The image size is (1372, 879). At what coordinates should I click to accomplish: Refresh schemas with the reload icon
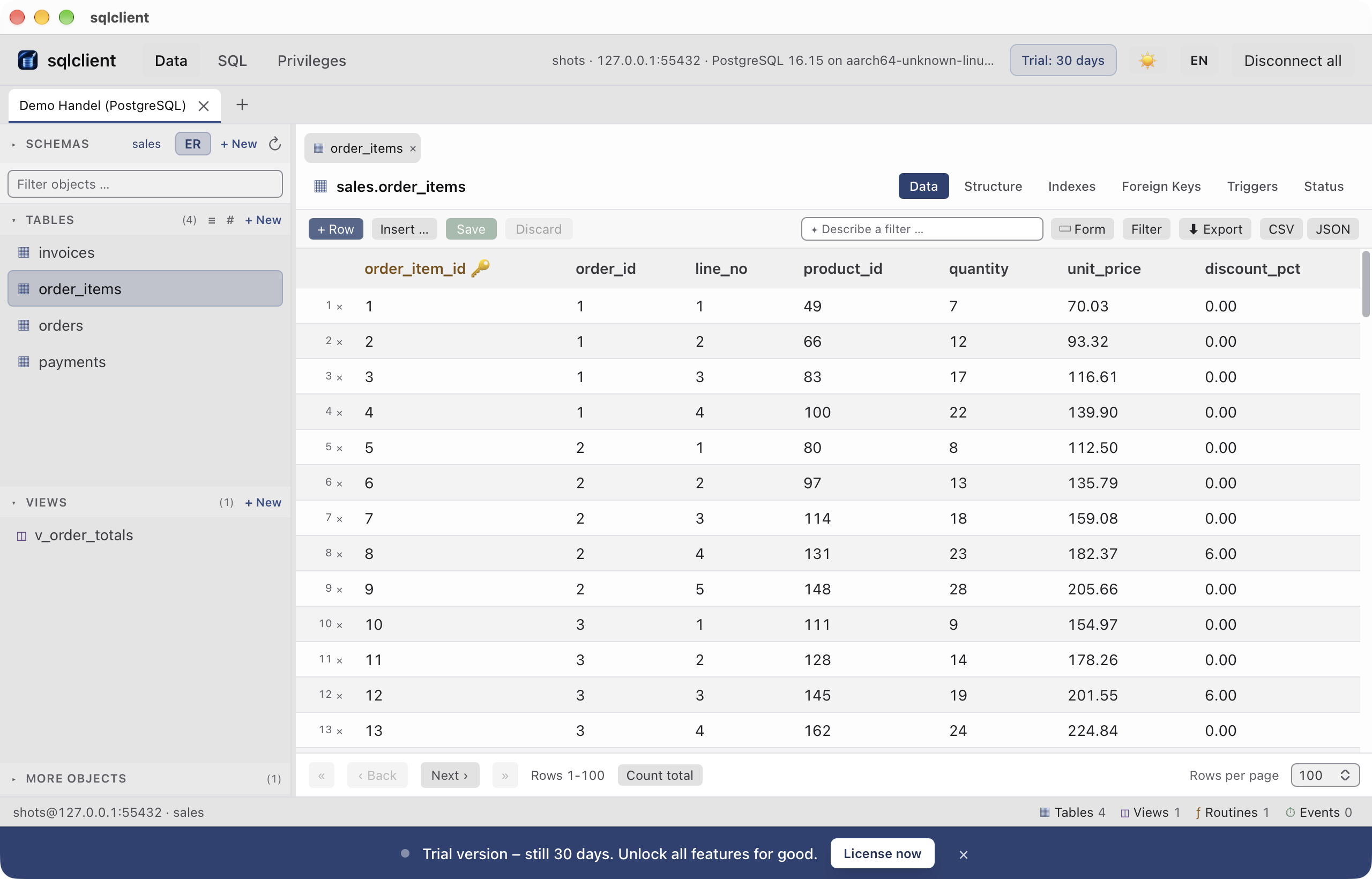coord(274,144)
